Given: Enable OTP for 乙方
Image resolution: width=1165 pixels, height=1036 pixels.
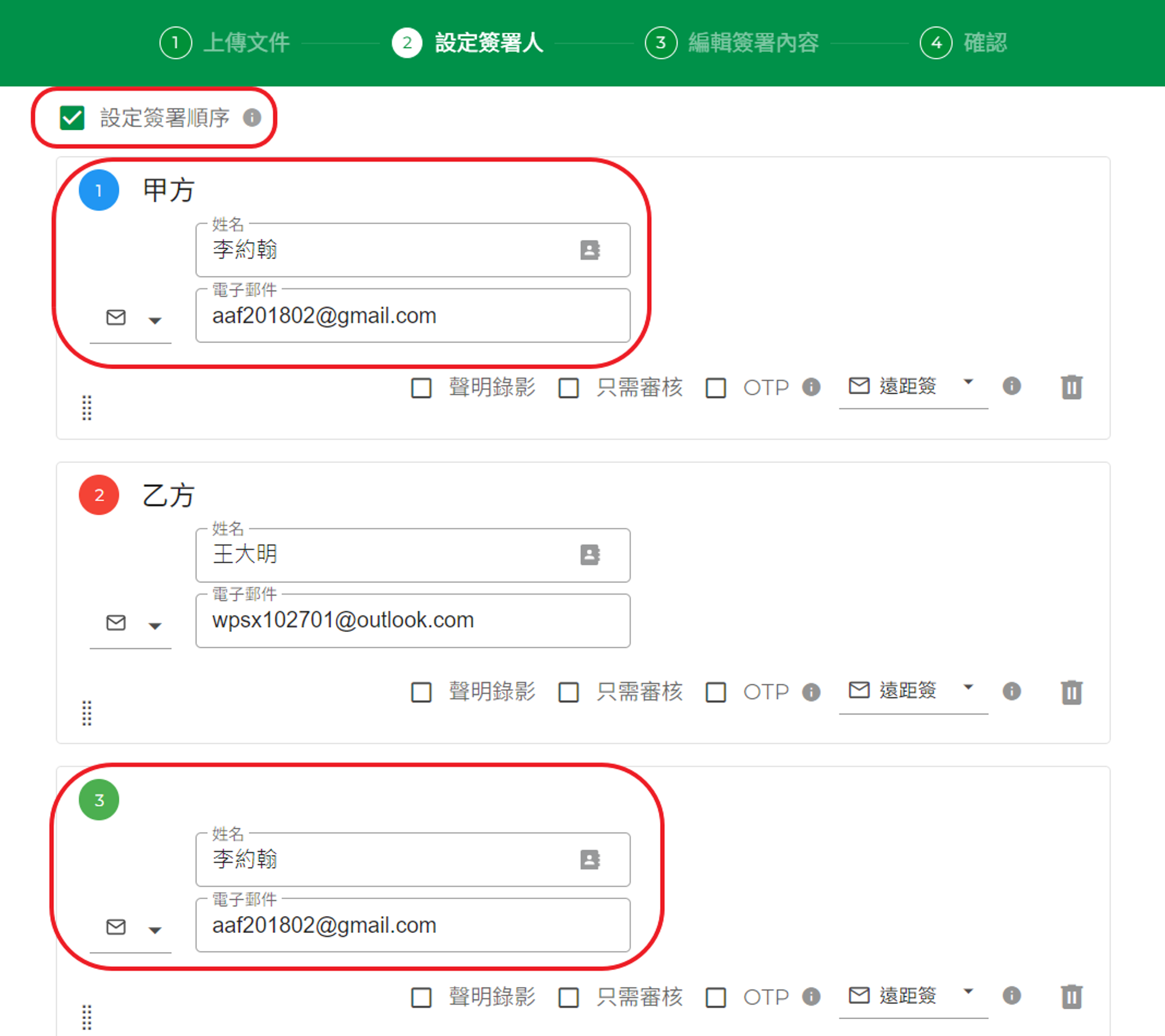Looking at the screenshot, I should tap(716, 692).
